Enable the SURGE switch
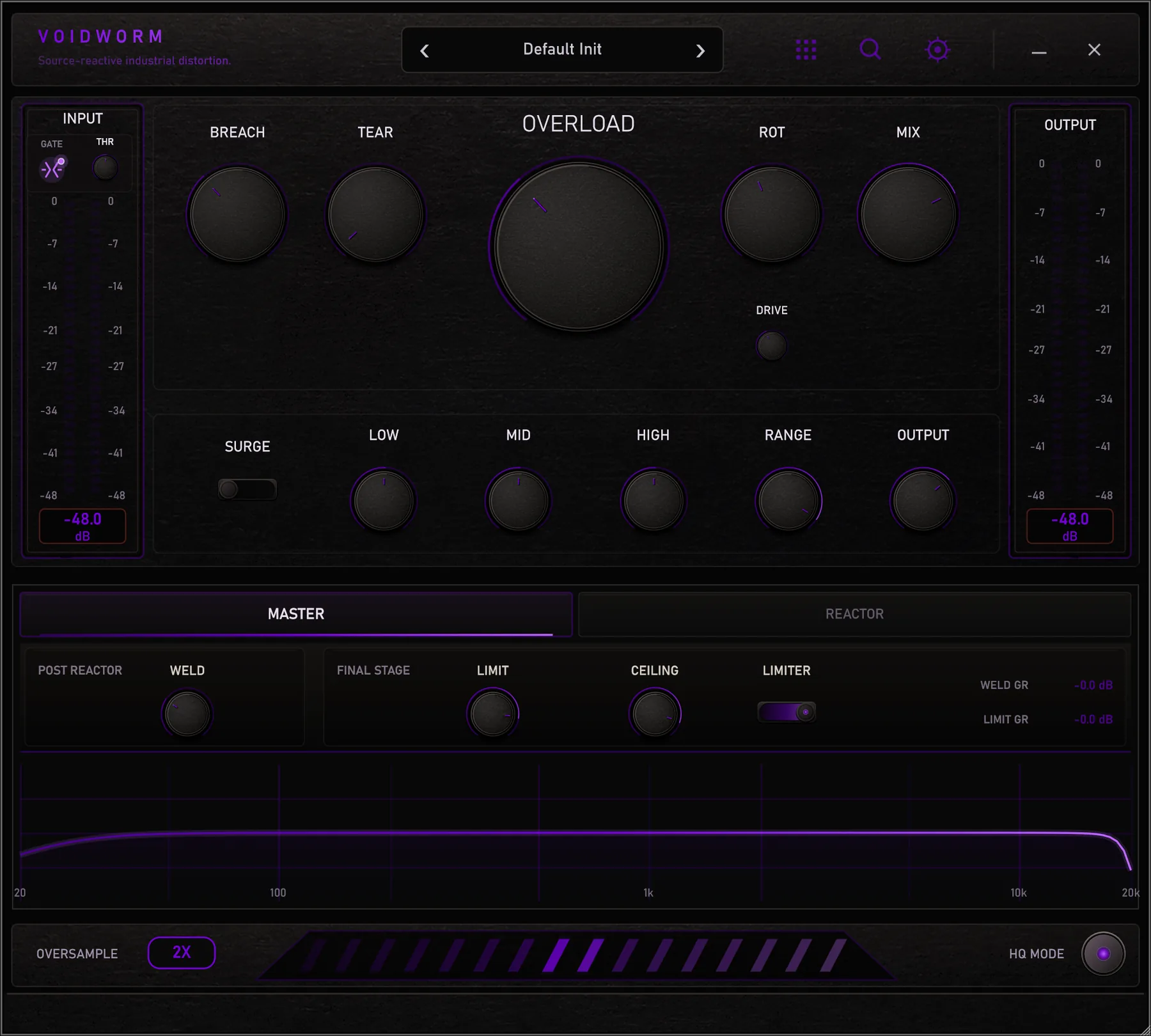 click(x=247, y=489)
